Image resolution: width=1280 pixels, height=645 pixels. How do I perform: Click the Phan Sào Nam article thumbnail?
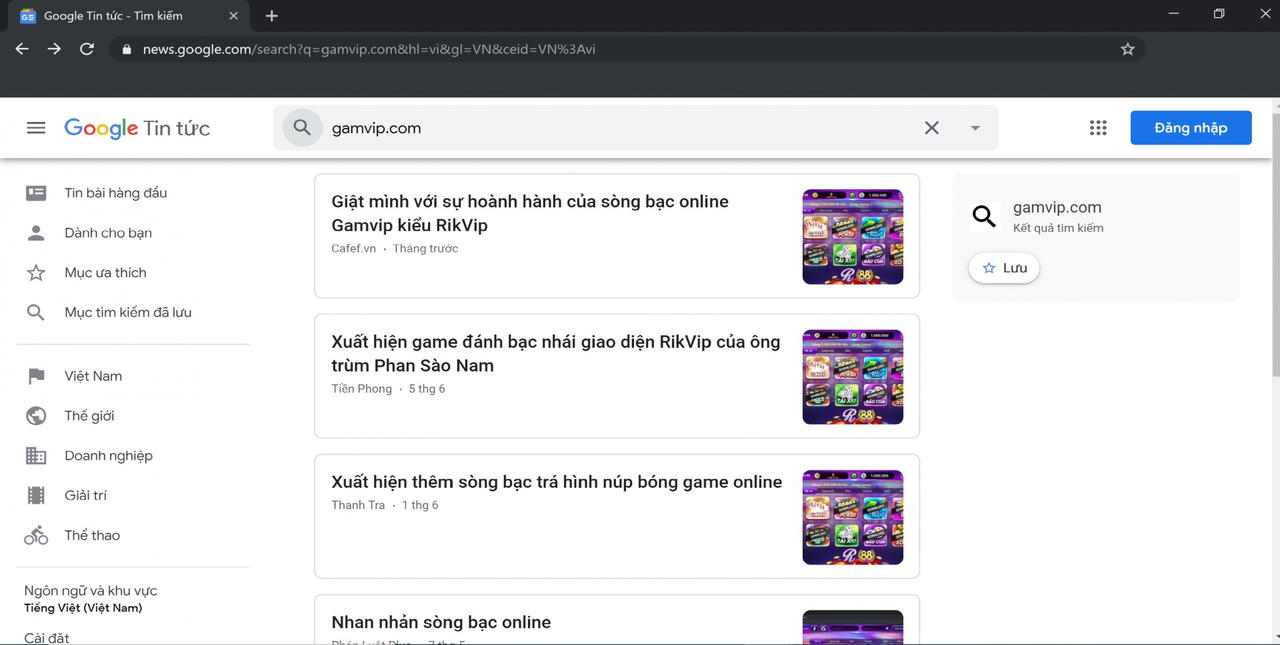[x=852, y=376]
